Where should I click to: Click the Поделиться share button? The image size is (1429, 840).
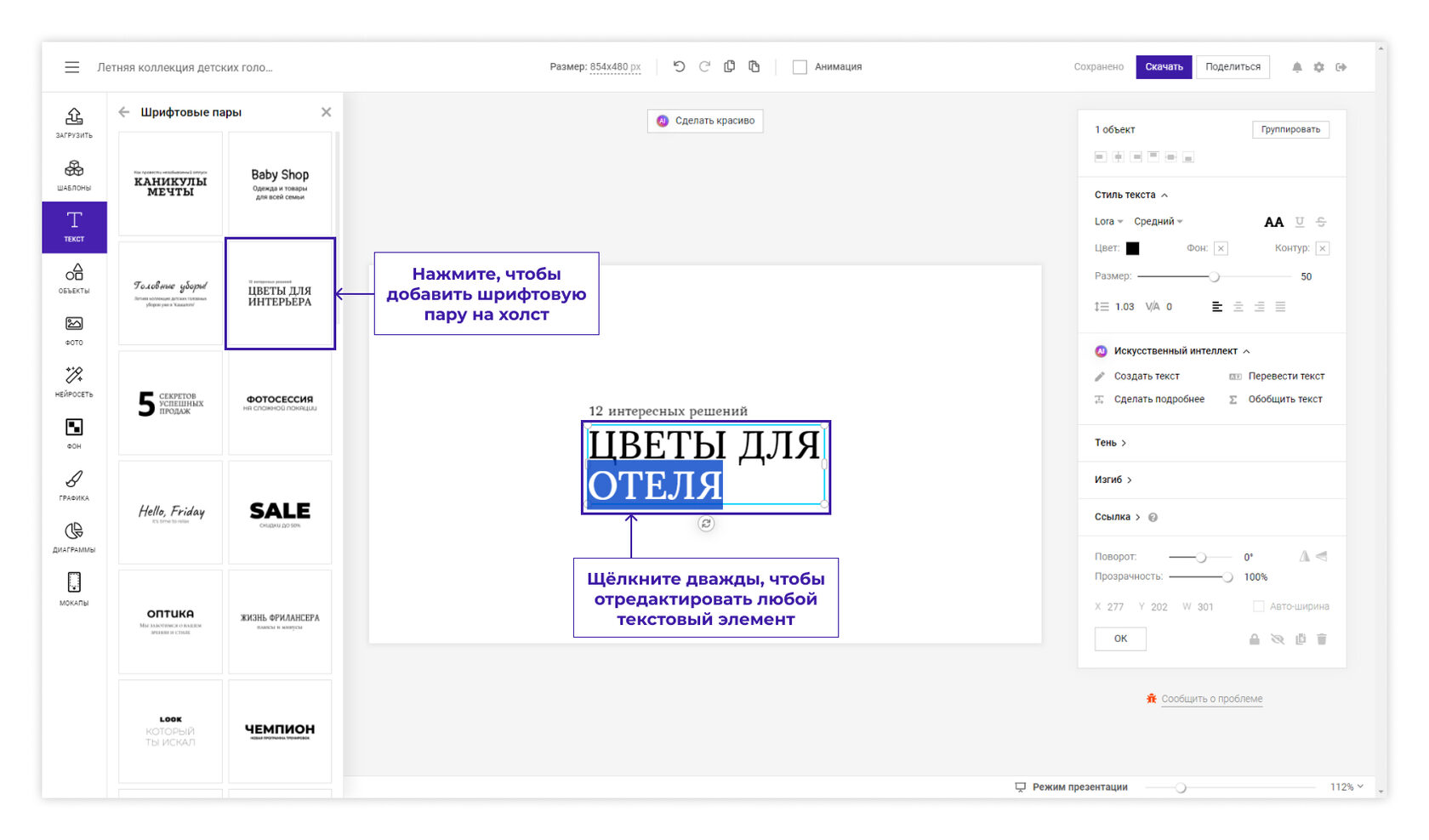[x=1233, y=67]
